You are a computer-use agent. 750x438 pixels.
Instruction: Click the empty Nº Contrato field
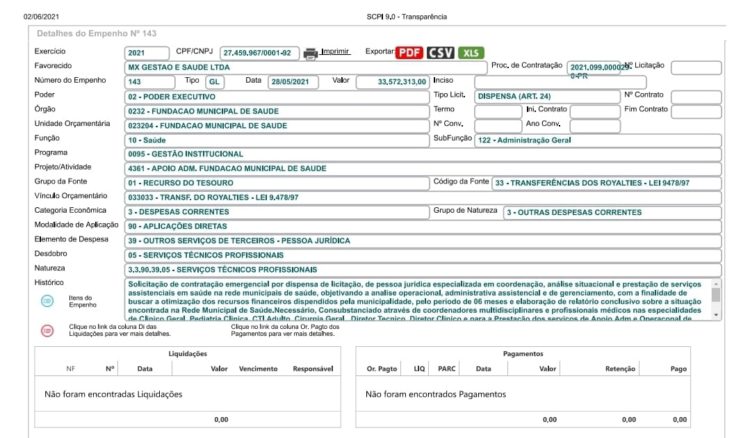point(696,97)
